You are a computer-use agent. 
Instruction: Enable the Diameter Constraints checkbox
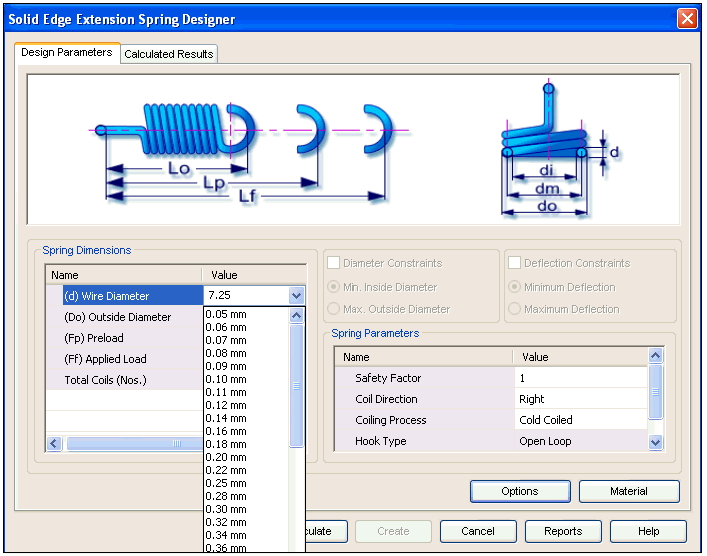pyautogui.click(x=334, y=263)
